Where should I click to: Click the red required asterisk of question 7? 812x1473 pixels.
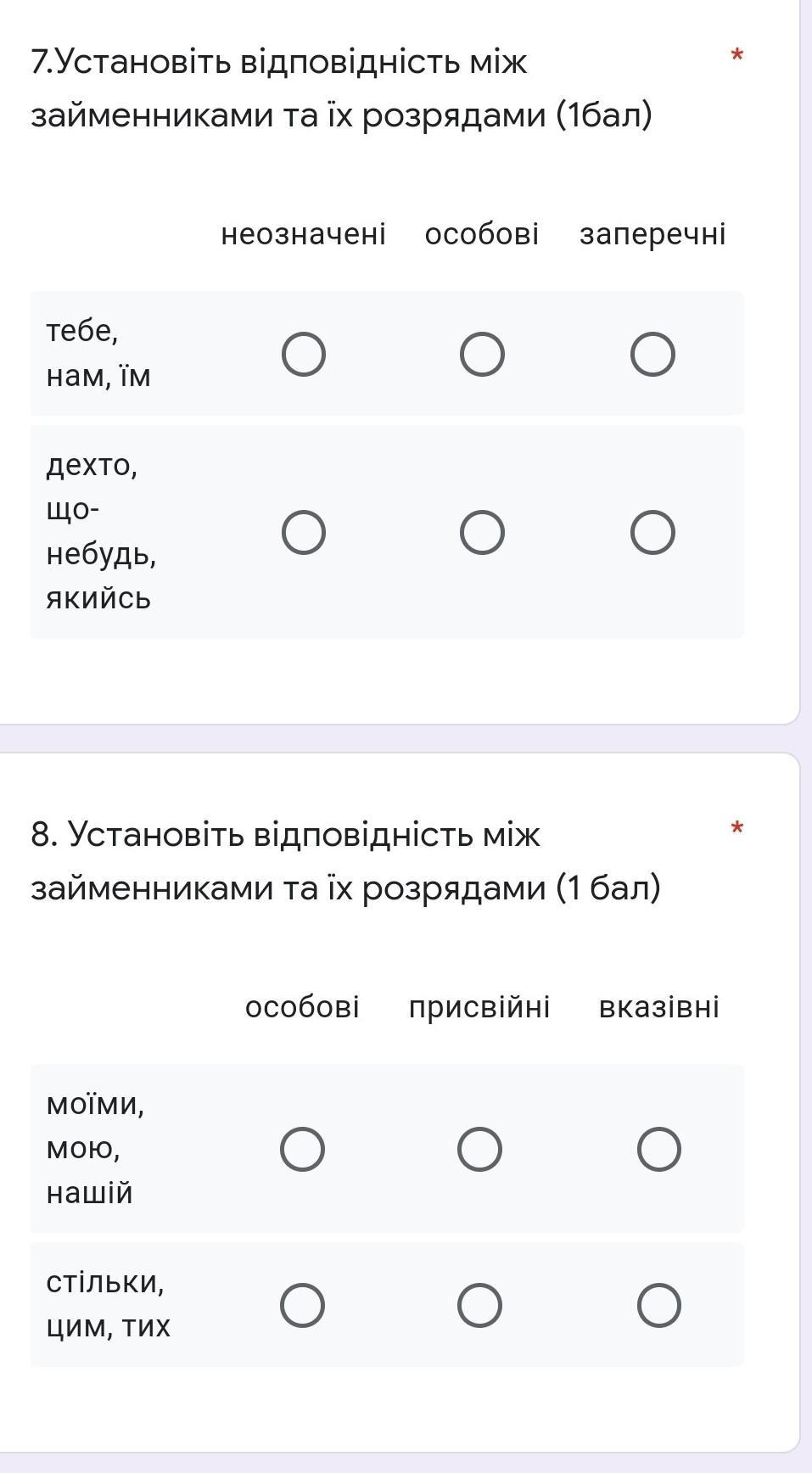[737, 57]
